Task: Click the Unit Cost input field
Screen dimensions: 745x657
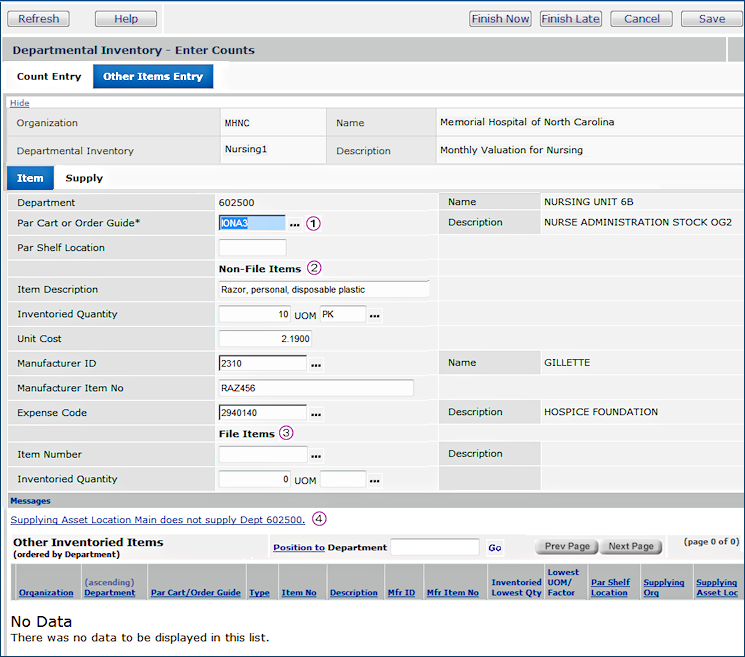Action: pos(264,339)
